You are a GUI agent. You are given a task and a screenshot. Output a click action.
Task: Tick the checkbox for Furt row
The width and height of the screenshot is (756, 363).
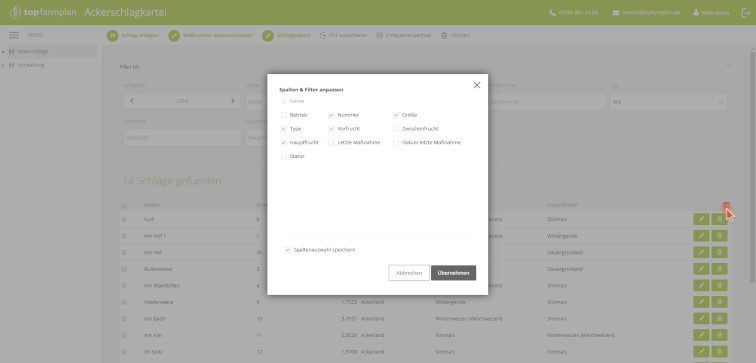coord(124,219)
